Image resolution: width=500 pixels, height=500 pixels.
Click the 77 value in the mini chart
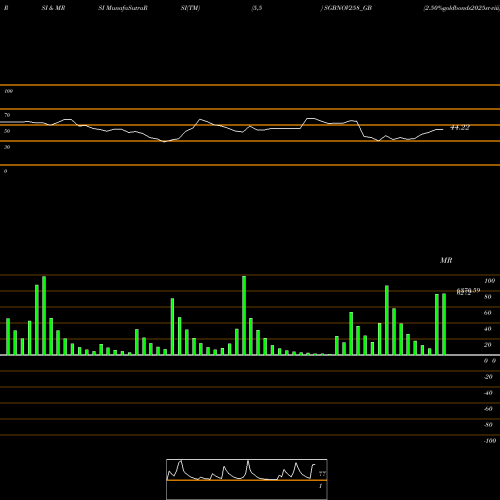click(x=322, y=474)
